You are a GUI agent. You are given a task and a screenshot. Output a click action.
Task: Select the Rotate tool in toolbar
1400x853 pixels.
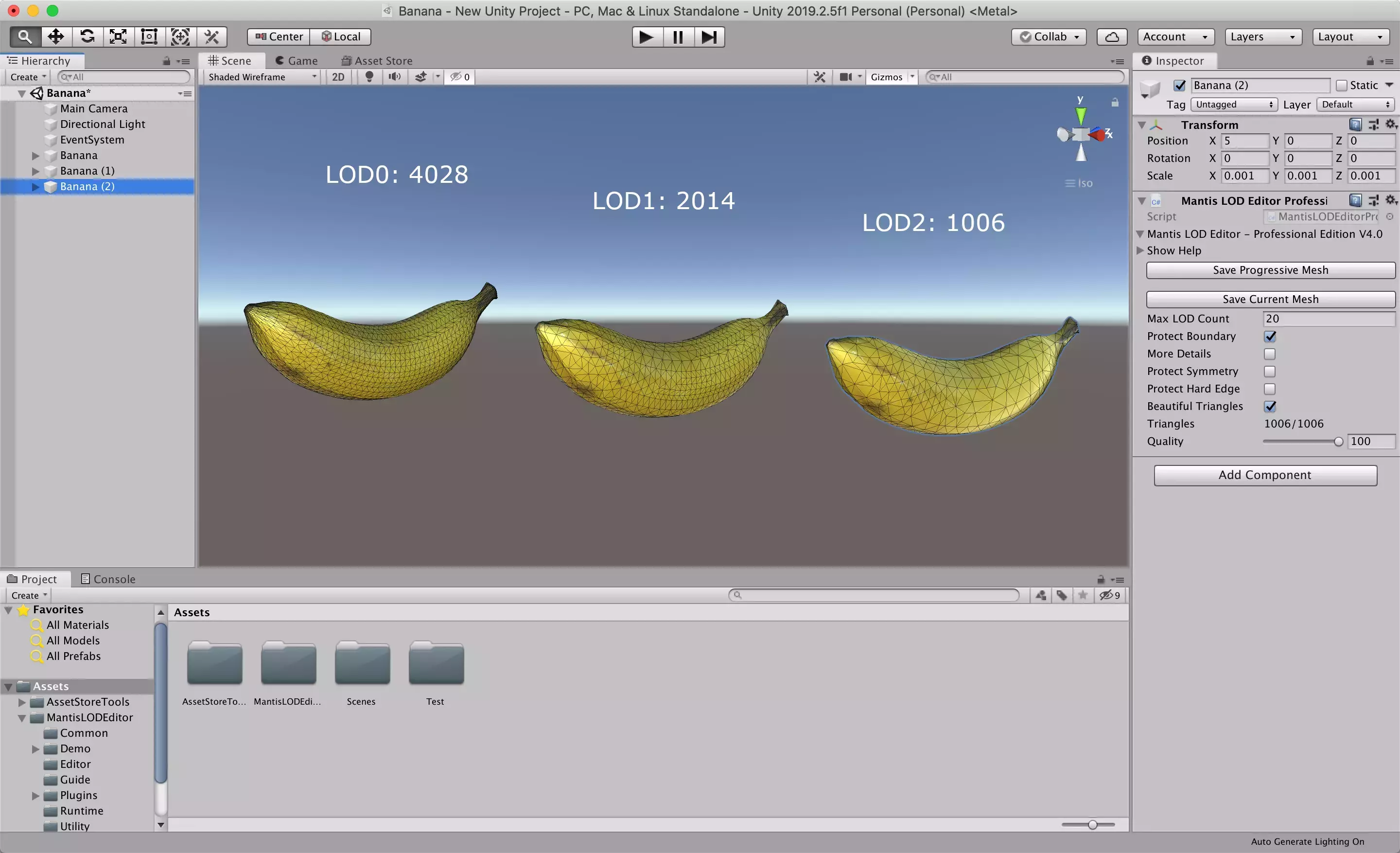point(87,36)
